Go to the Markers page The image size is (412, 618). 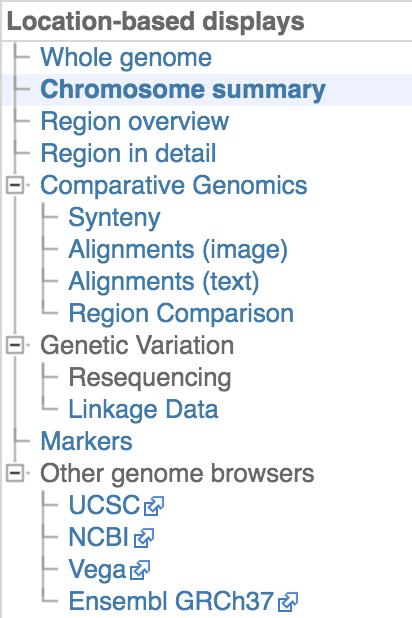pyautogui.click(x=86, y=441)
